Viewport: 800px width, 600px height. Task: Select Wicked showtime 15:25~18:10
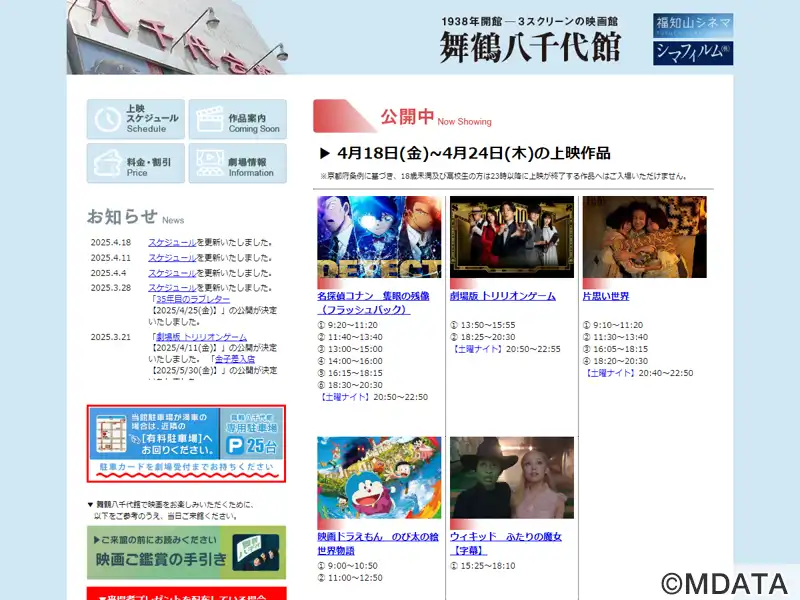pyautogui.click(x=483, y=566)
